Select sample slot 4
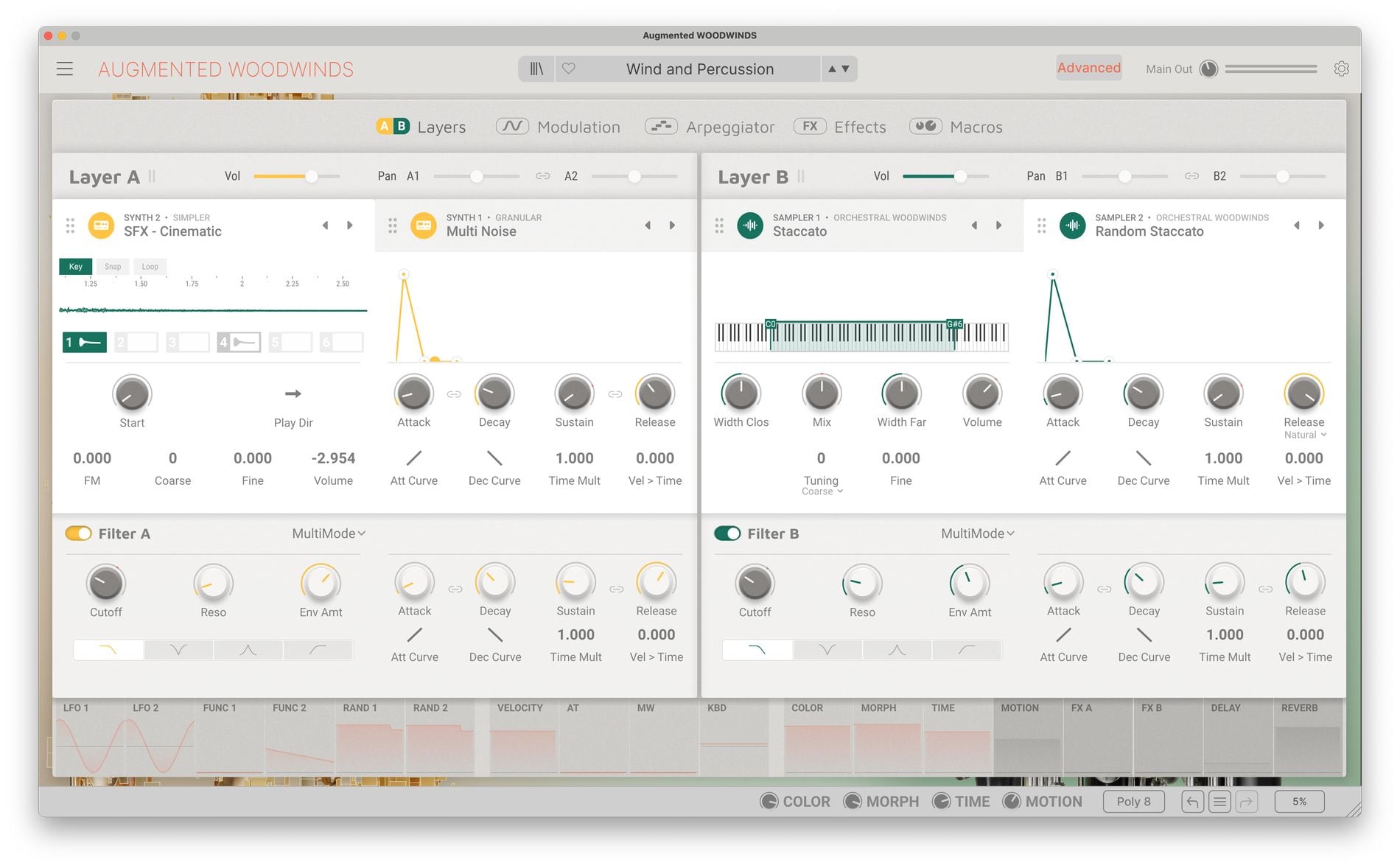 (x=239, y=342)
